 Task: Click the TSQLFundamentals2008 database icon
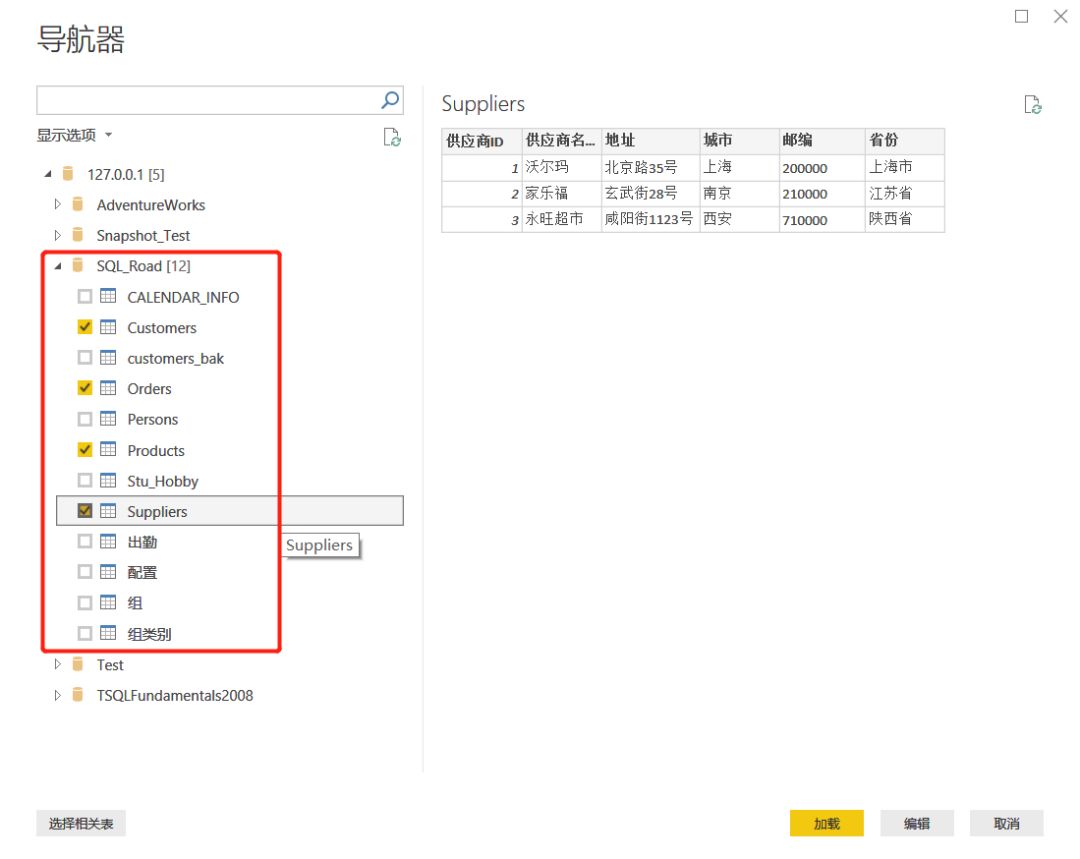(78, 695)
